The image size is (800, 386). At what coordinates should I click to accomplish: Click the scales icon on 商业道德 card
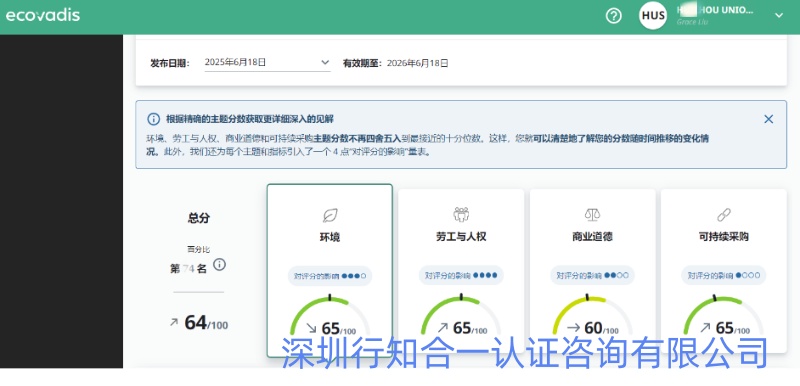tap(592, 214)
